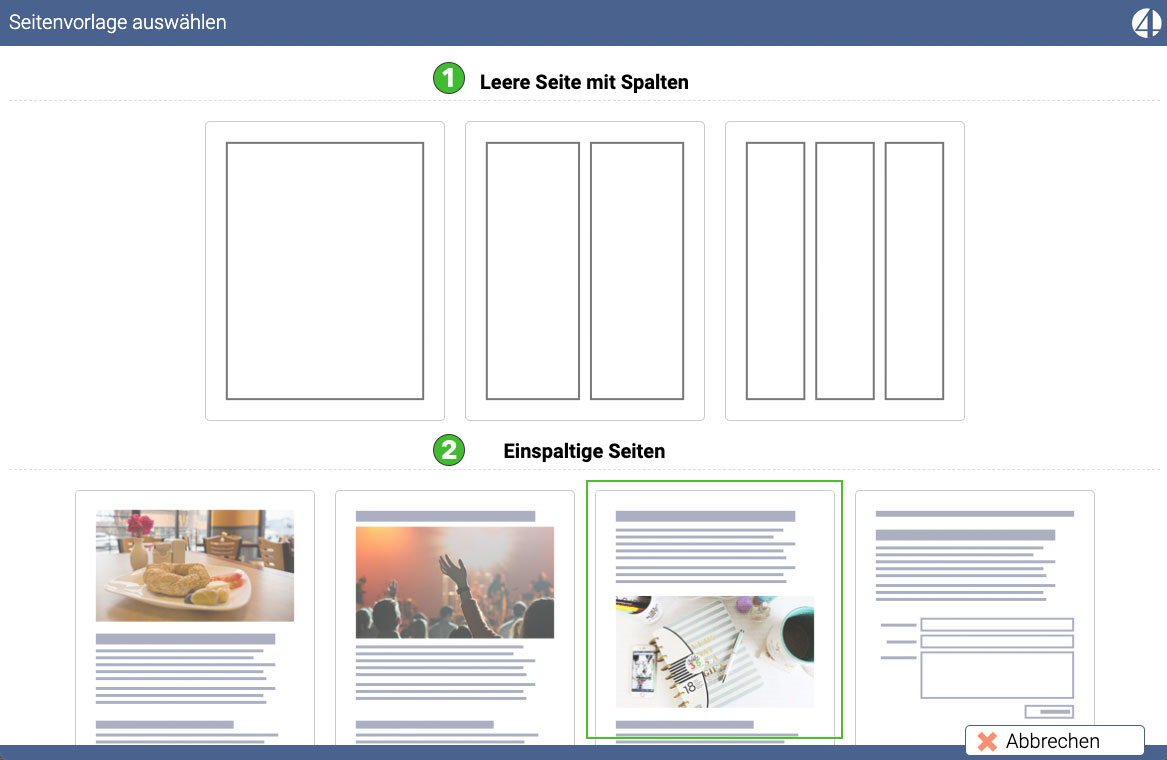The height and width of the screenshot is (760, 1167).
Task: Select the two-column blank page template
Action: pos(584,271)
